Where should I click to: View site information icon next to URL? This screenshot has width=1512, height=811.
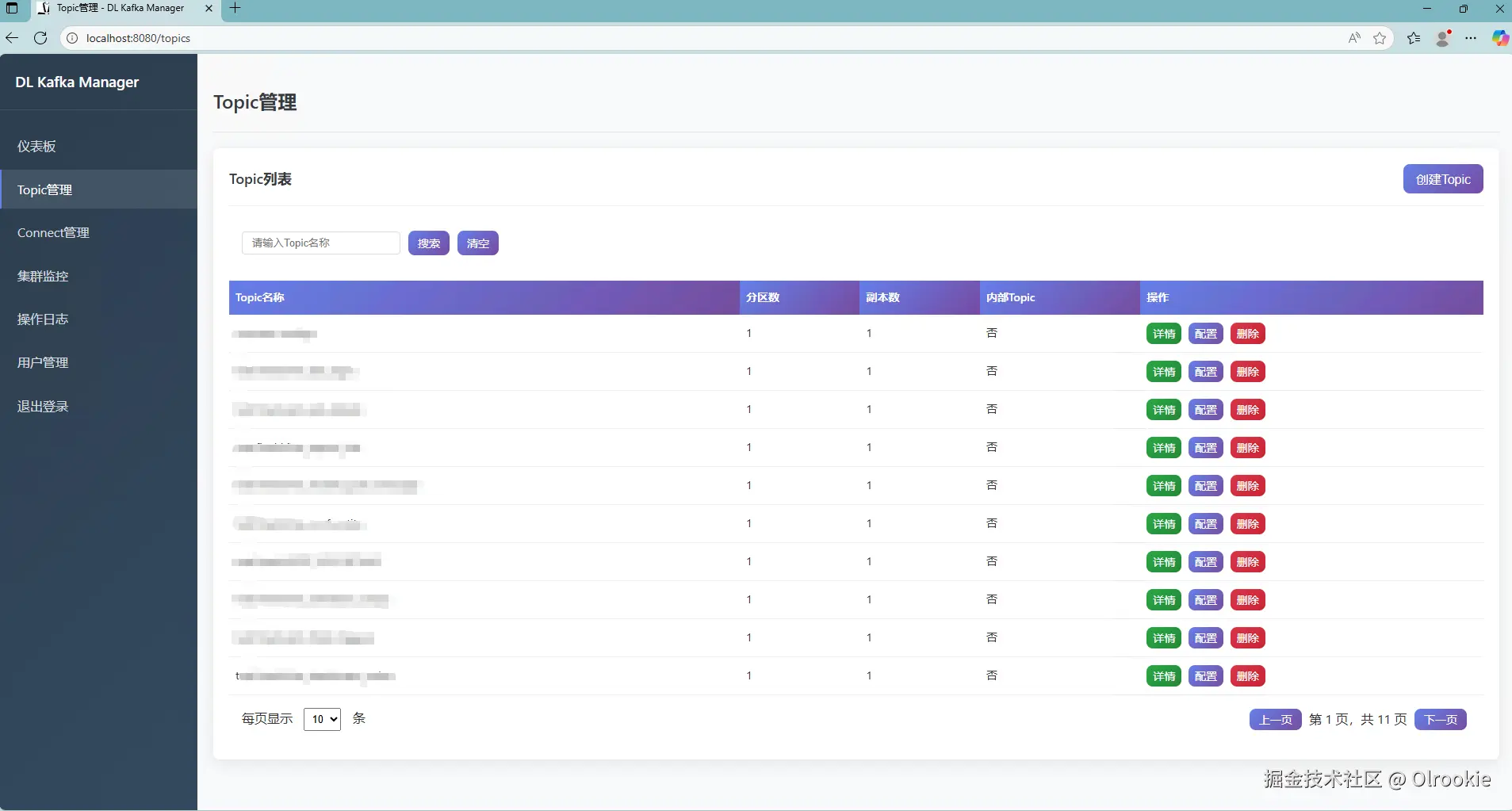72,38
